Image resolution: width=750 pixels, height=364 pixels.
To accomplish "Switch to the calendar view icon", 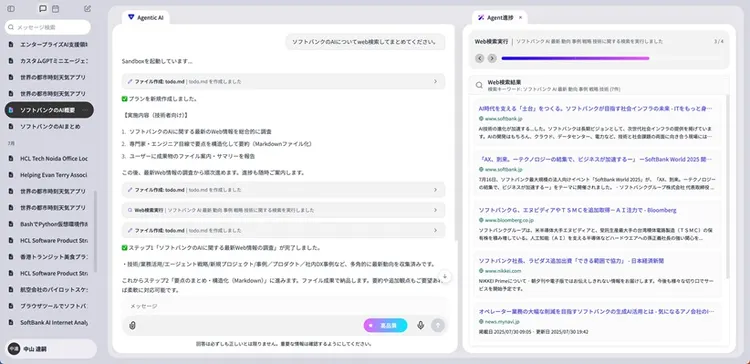I will [55, 9].
